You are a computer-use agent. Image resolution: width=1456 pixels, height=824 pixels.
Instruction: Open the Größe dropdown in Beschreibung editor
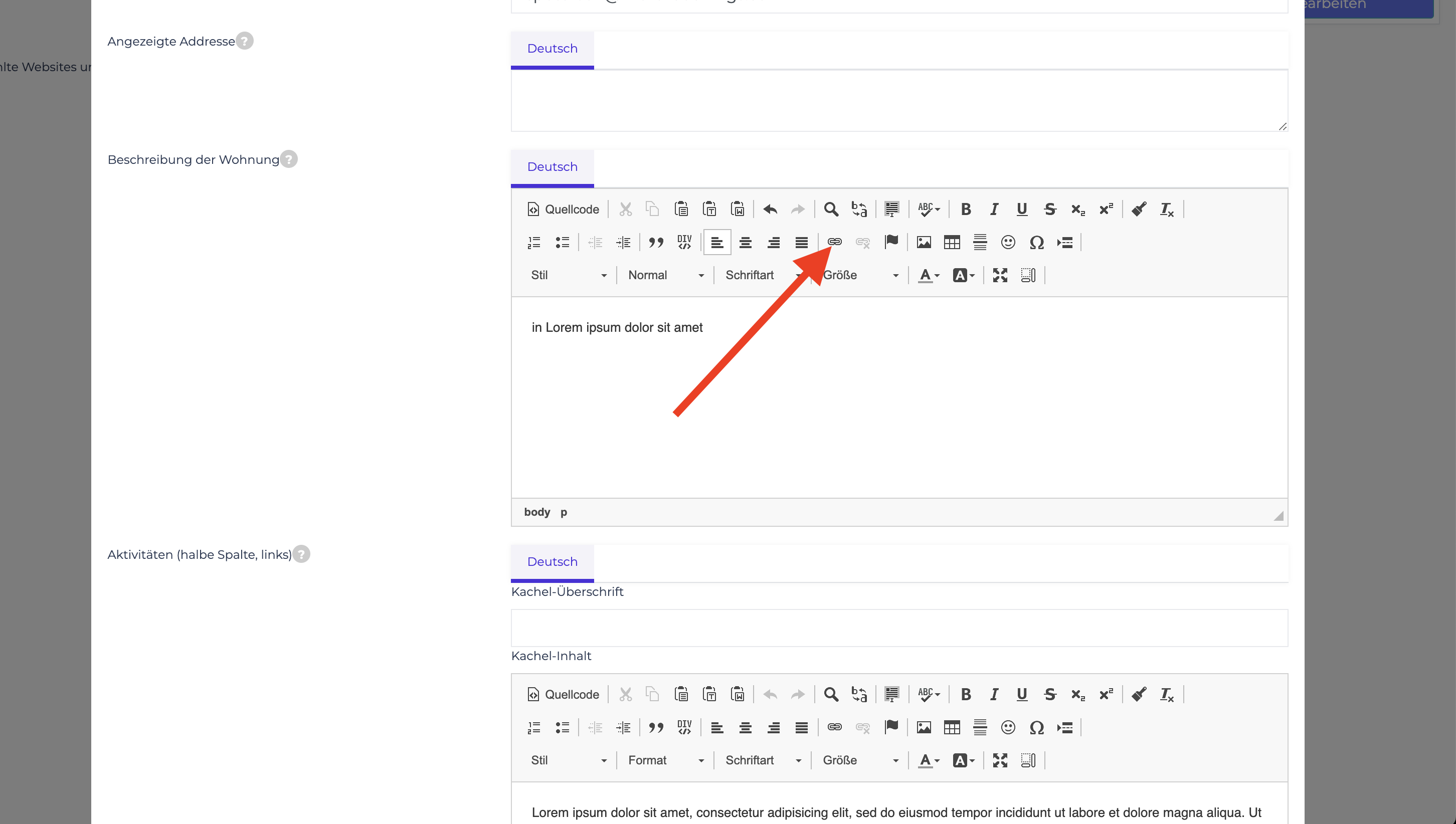tap(860, 275)
